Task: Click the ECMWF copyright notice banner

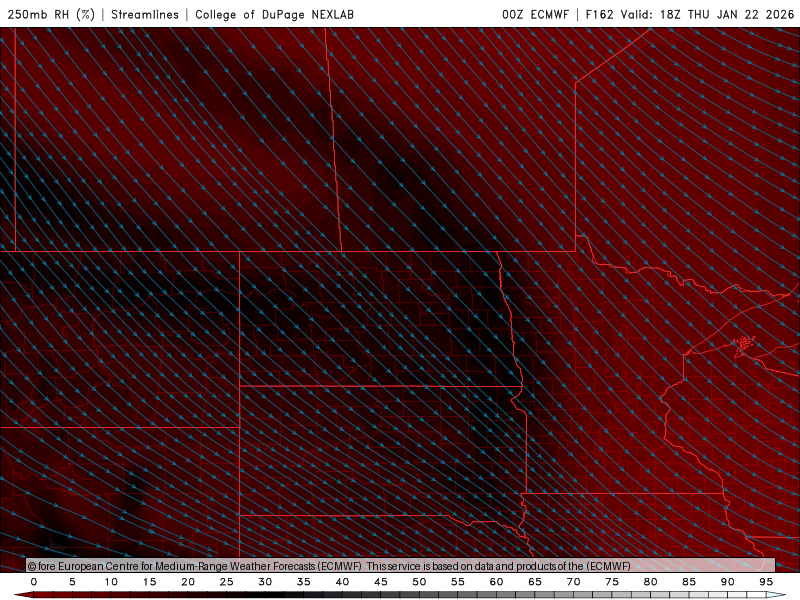Action: 401,565
